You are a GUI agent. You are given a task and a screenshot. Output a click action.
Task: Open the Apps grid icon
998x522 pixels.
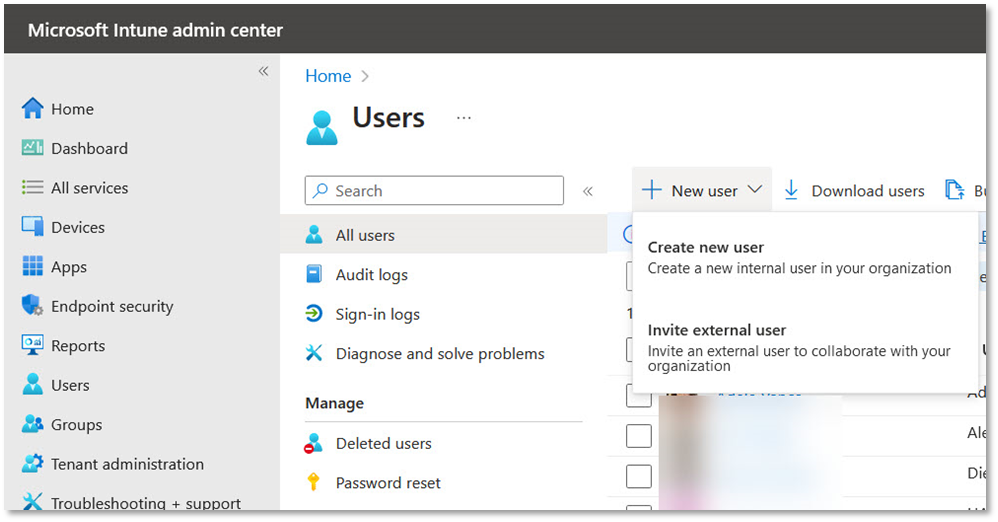33,267
